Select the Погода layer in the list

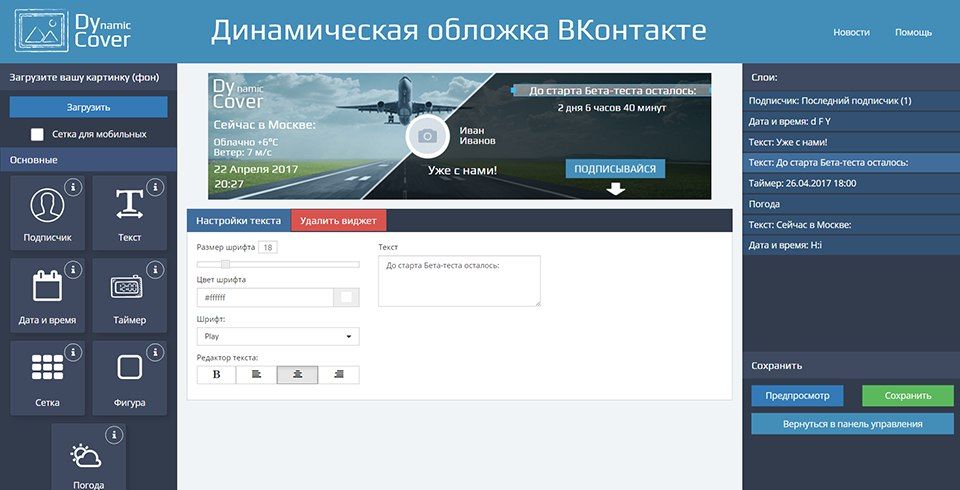851,204
